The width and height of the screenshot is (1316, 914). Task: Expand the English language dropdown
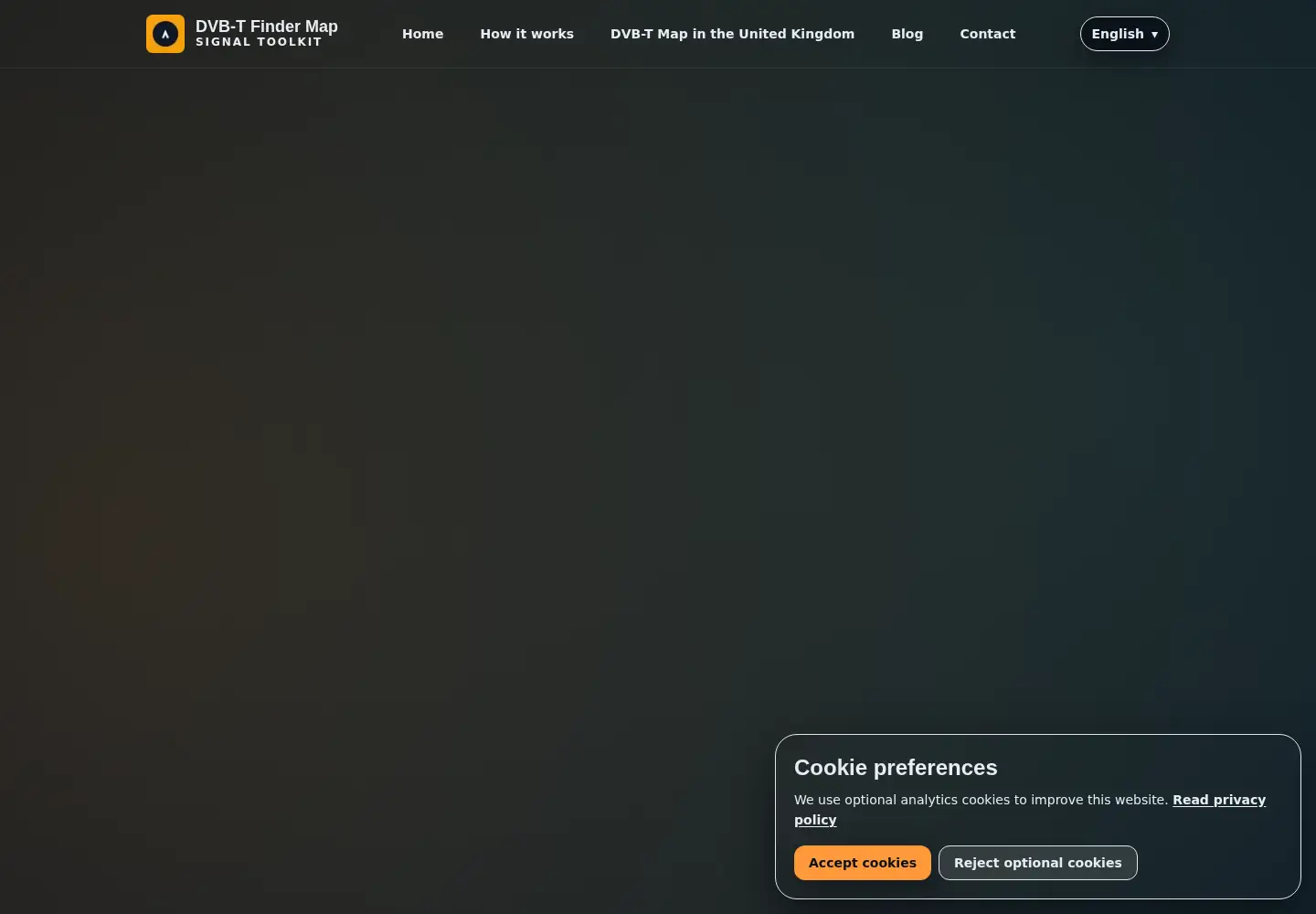coord(1124,34)
